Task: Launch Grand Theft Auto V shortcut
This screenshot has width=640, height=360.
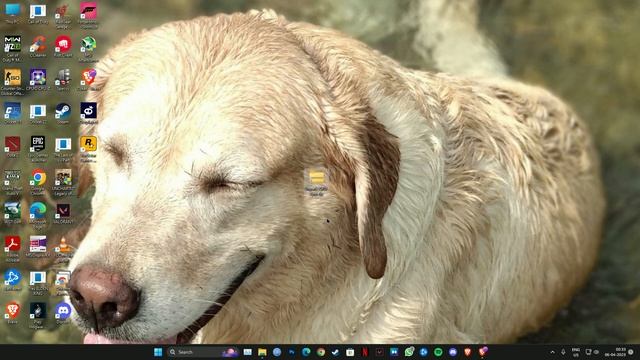Action: coord(13,182)
